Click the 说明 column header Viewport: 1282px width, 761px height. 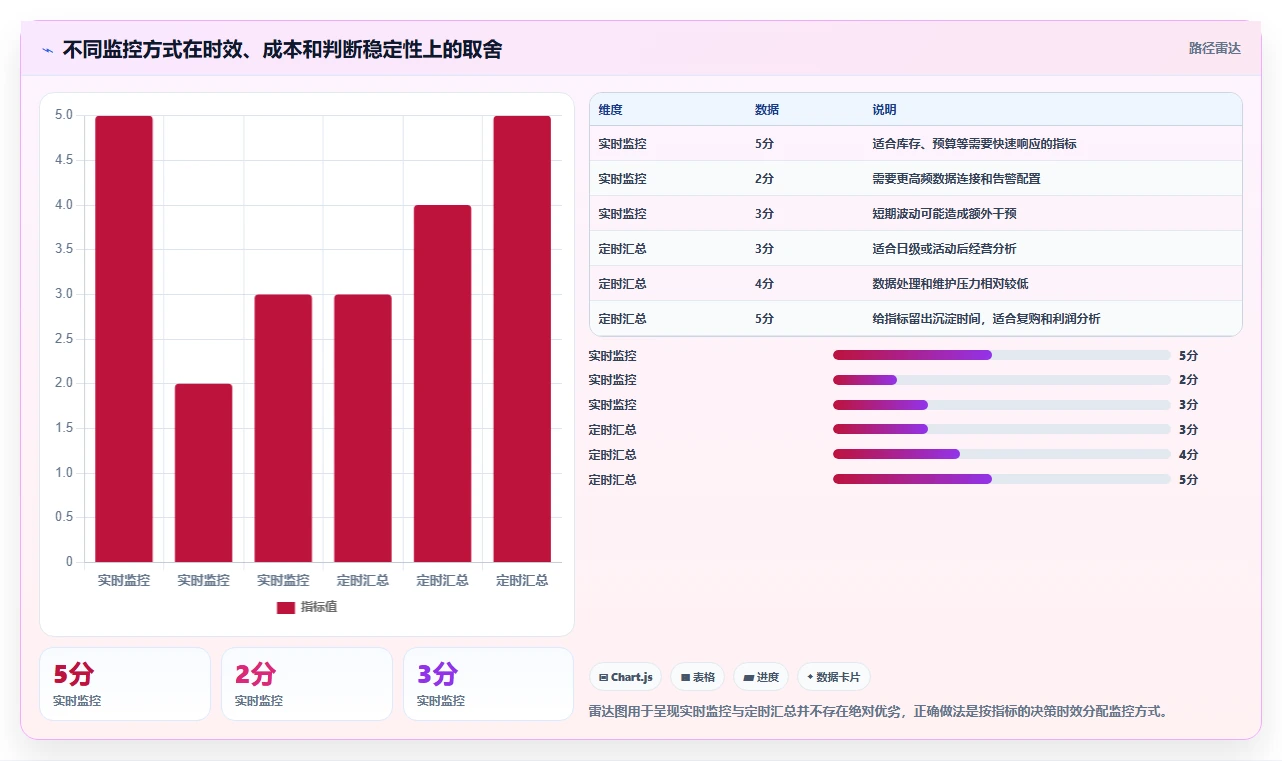point(884,110)
